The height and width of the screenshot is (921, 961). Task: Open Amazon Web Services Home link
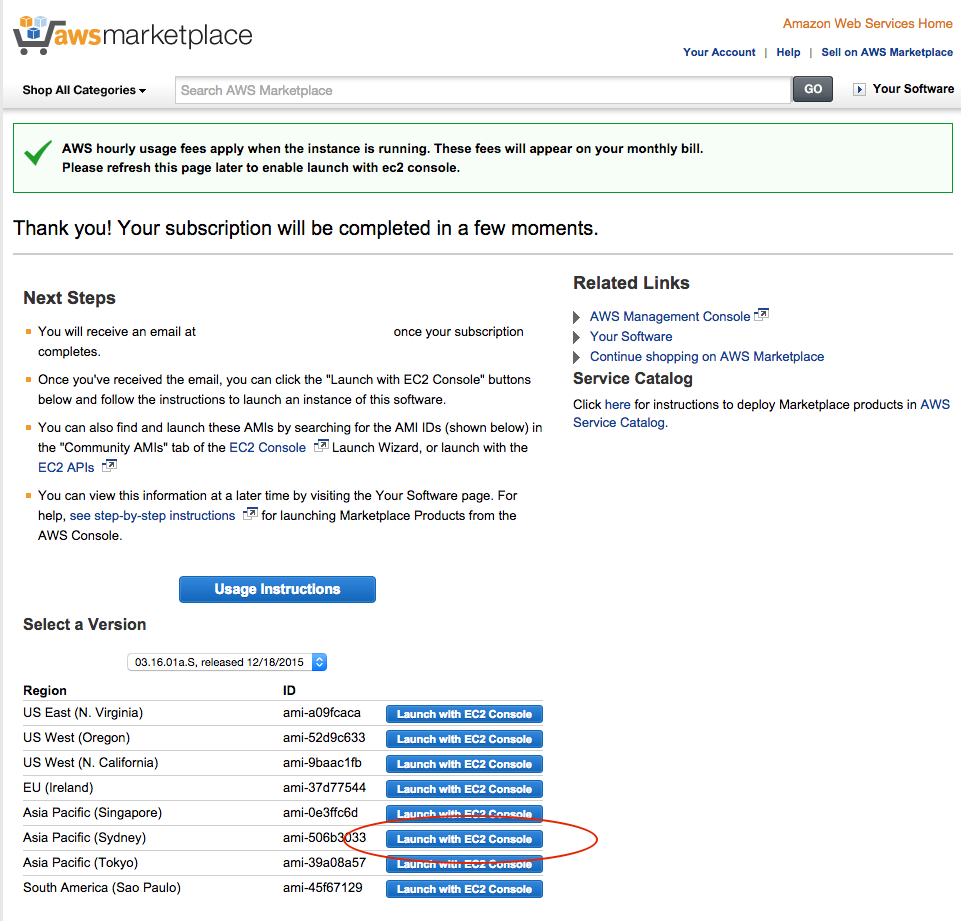867,23
